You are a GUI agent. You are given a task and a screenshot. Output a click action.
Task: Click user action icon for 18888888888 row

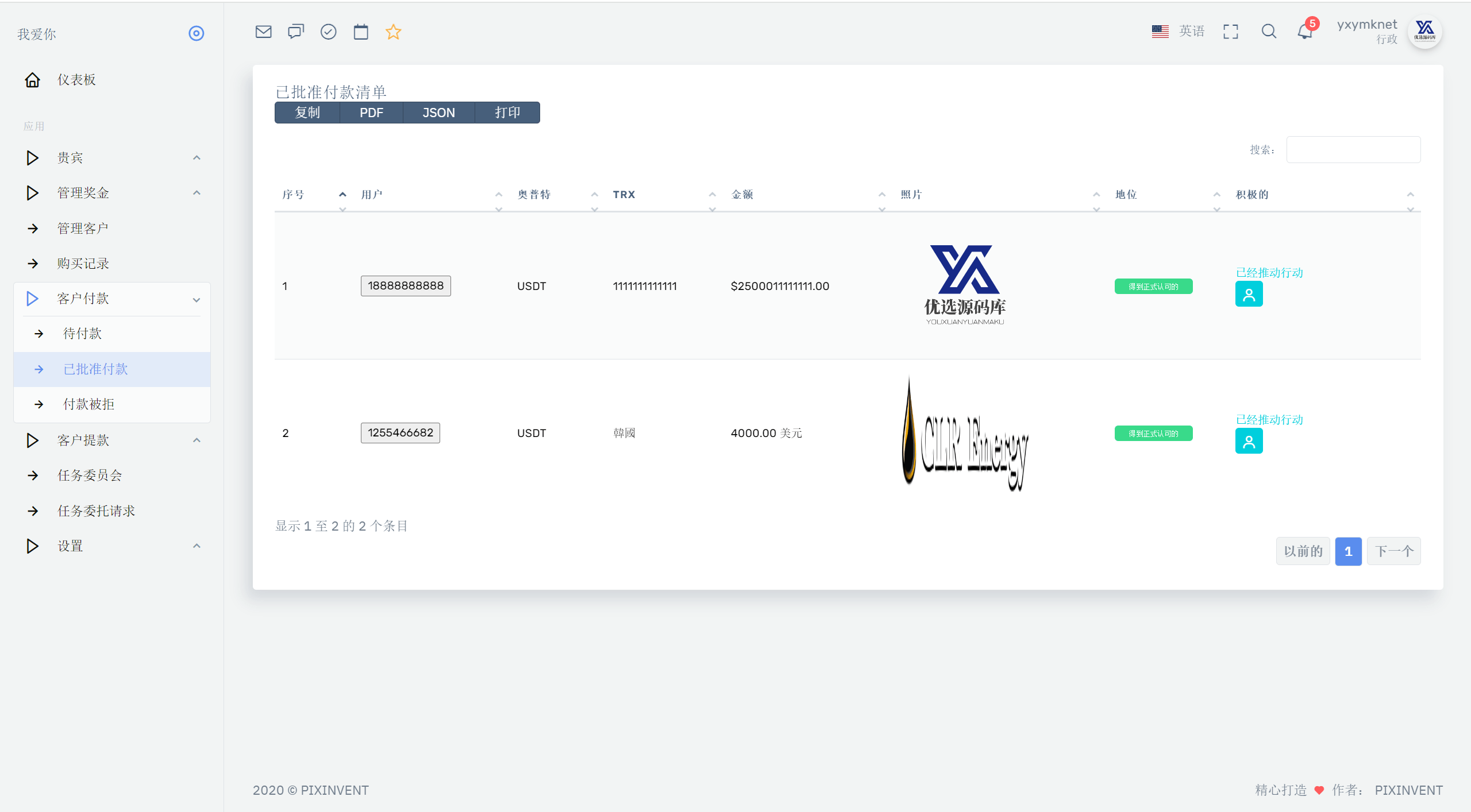coord(1249,294)
